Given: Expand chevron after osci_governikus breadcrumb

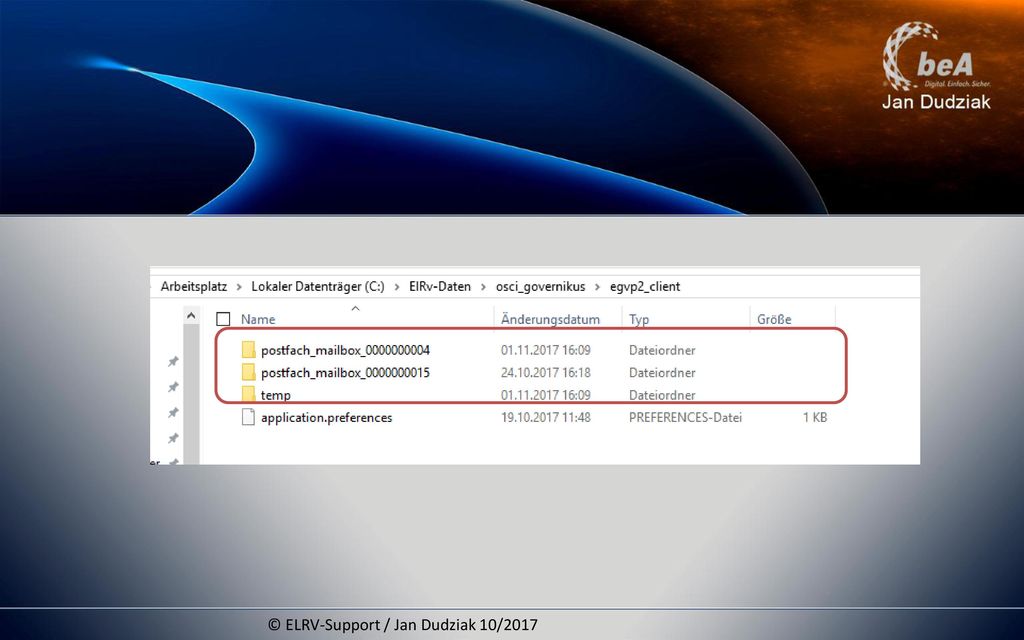Looking at the screenshot, I should coord(598,287).
